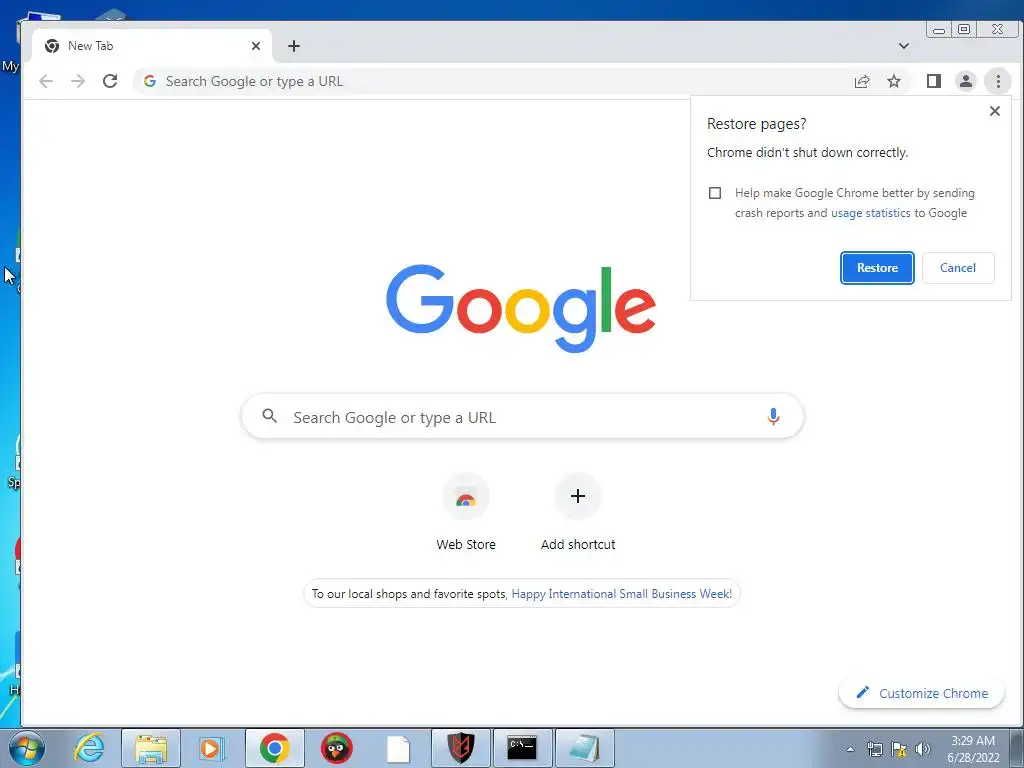Image resolution: width=1024 pixels, height=768 pixels.
Task: Click the share this page icon
Action: pos(862,81)
